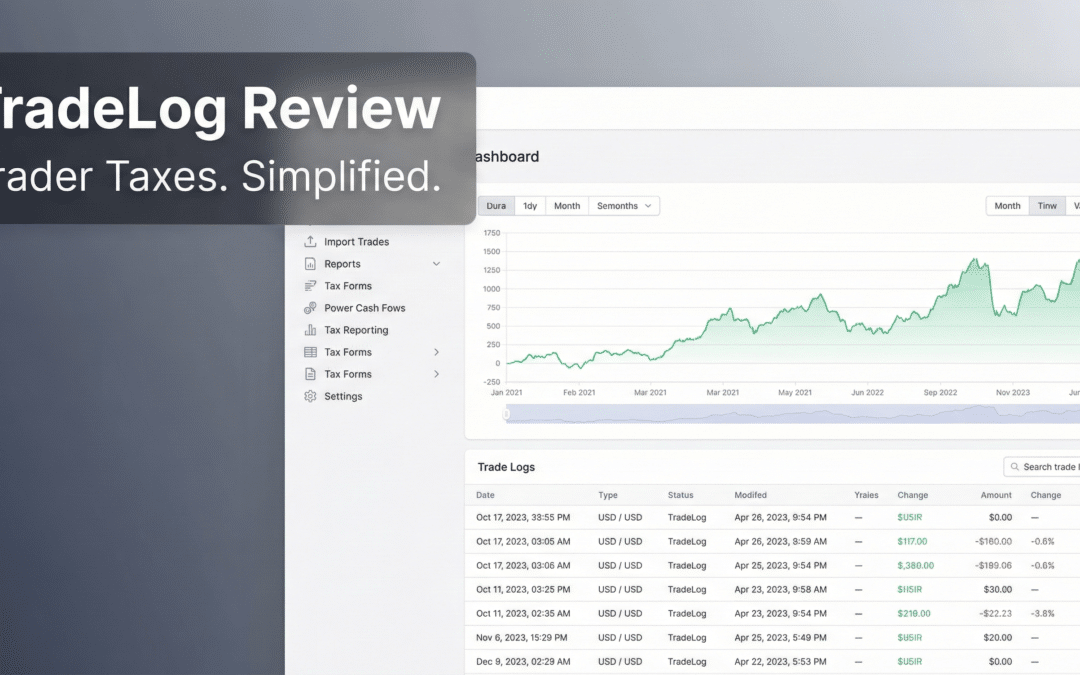Open Tax Reporting page

click(356, 330)
